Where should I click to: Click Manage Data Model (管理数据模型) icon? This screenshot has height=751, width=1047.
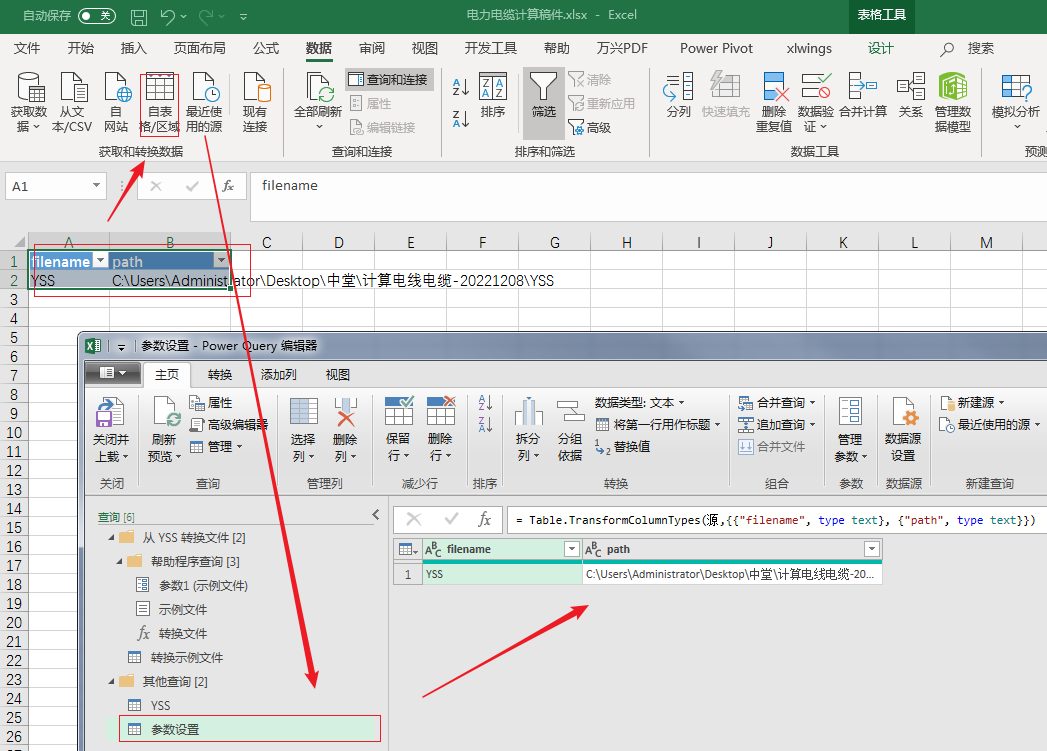(x=953, y=102)
